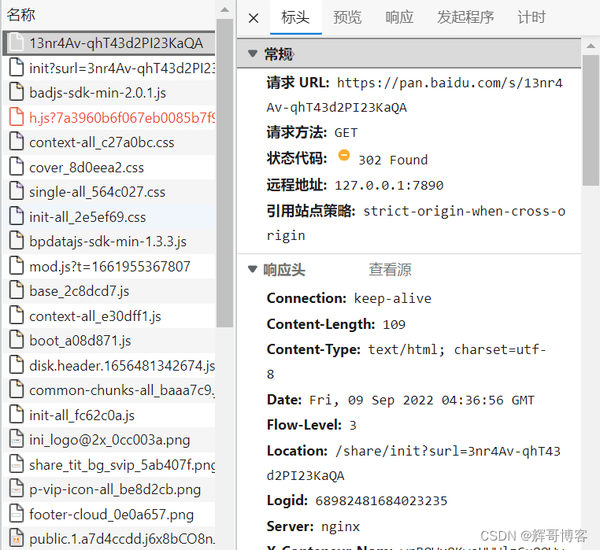Select init-all_fc62c0a.js request
The image size is (600, 550).
tap(109, 415)
